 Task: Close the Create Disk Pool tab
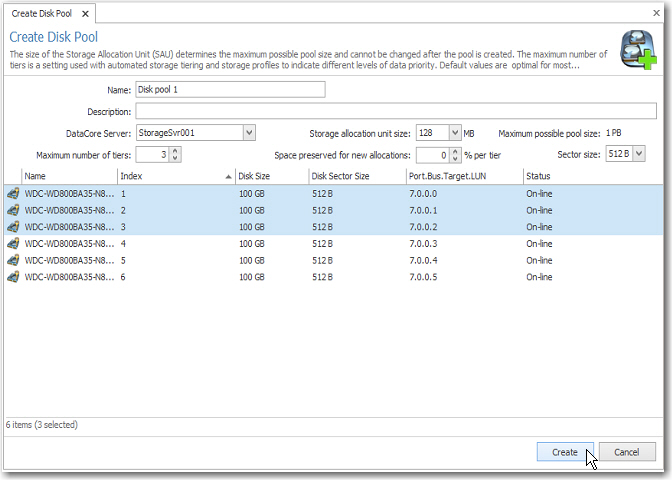tap(85, 14)
